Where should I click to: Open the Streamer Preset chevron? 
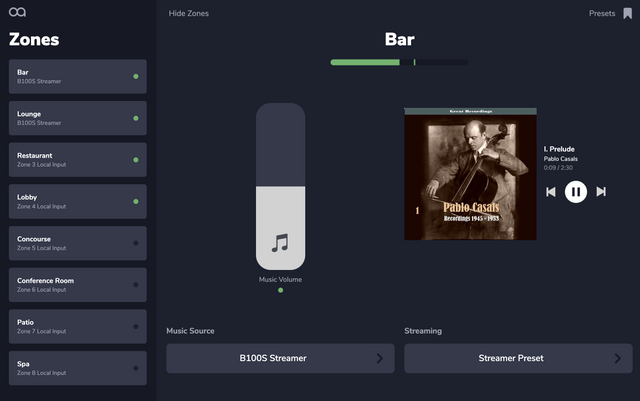[x=618, y=358]
